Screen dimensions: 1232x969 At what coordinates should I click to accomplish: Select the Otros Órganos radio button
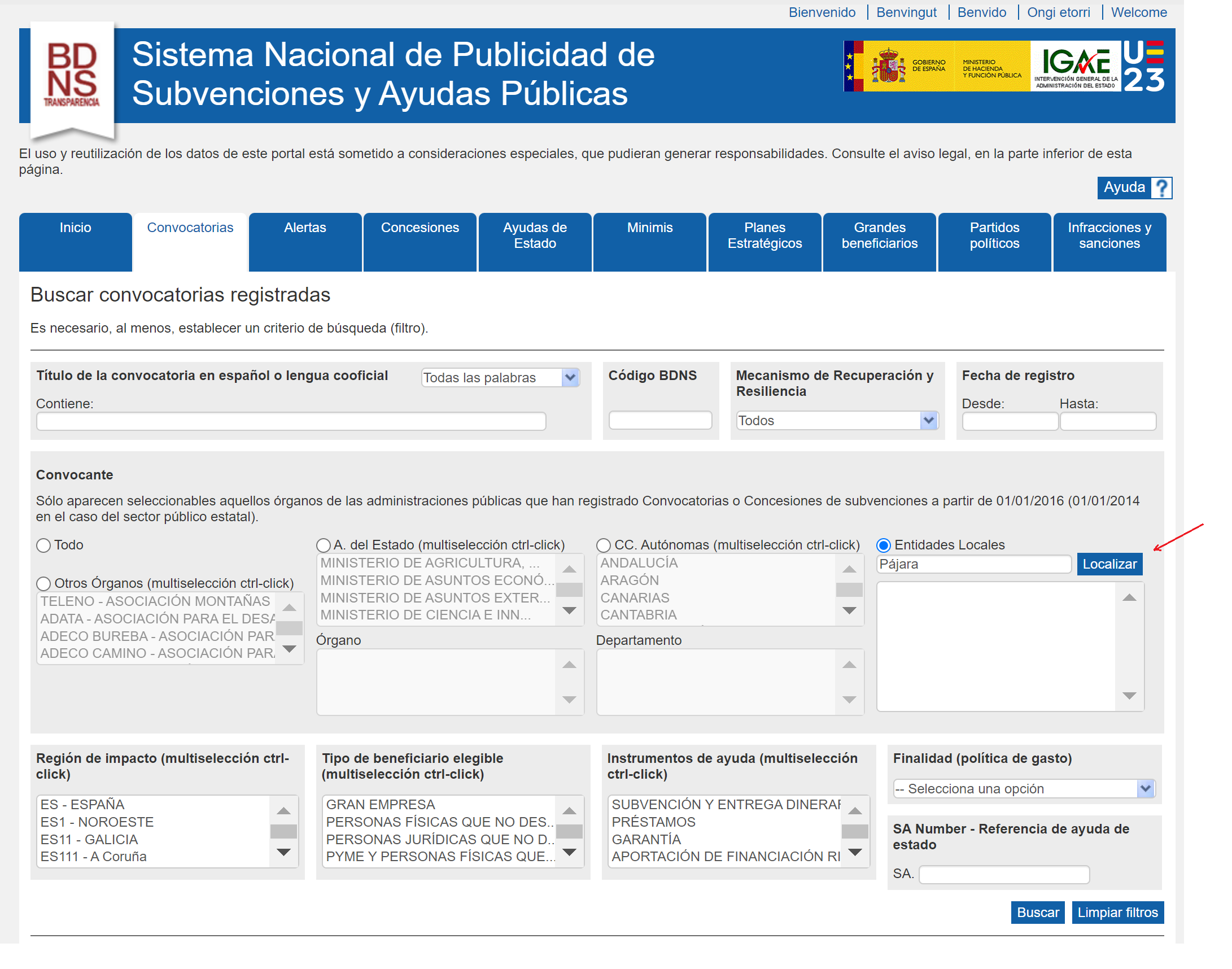click(43, 584)
